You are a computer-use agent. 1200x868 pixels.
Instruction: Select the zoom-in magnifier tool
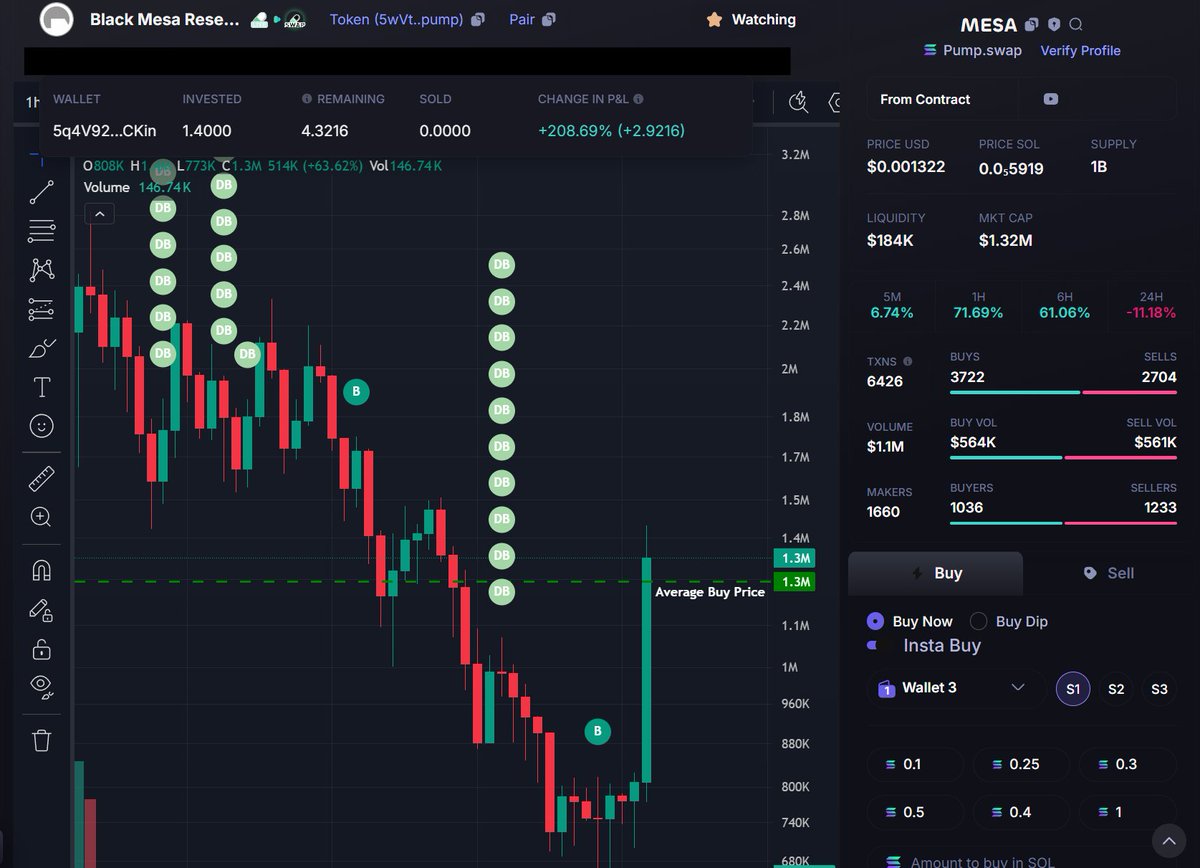[41, 517]
